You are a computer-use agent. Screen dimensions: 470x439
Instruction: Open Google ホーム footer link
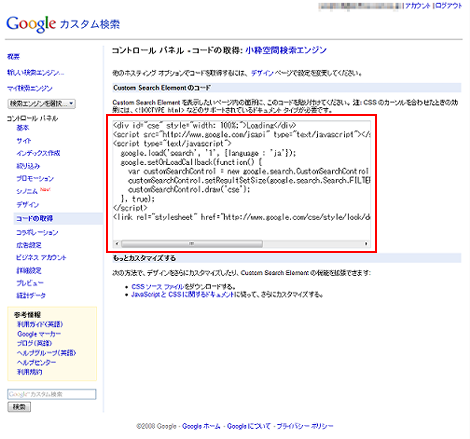click(201, 426)
